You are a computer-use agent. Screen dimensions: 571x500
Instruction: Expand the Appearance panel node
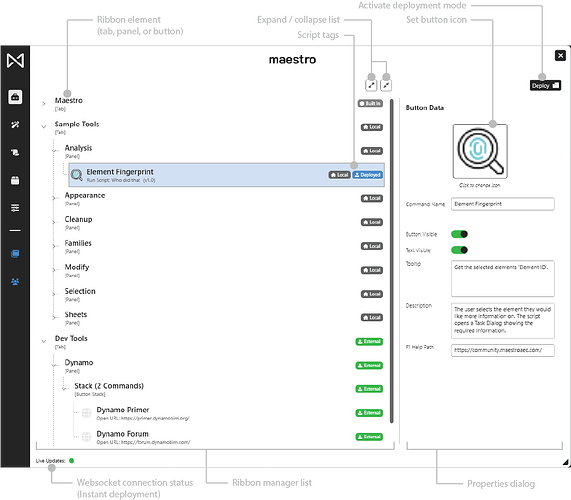click(55, 198)
